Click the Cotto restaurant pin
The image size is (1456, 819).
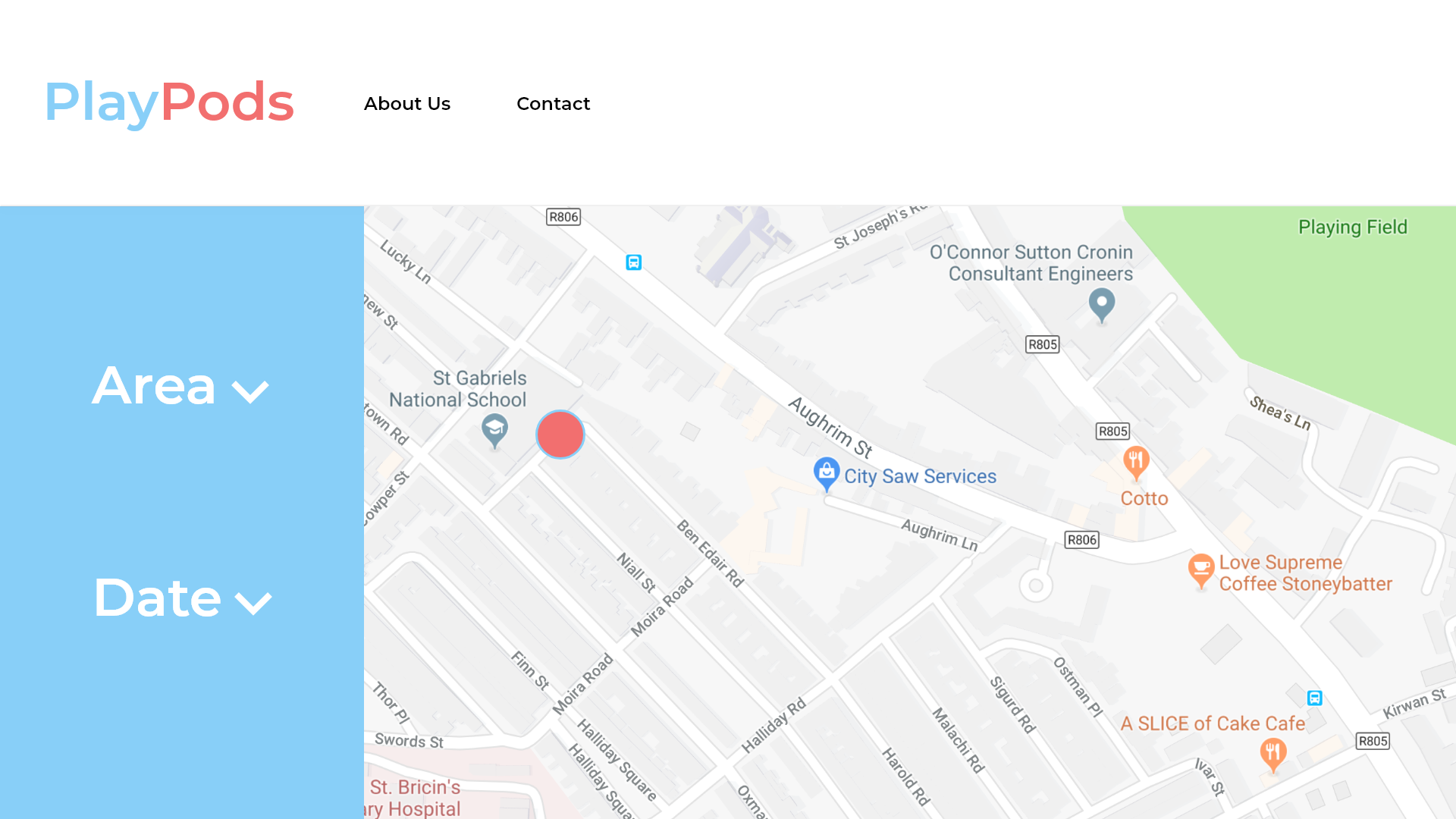(x=1136, y=463)
